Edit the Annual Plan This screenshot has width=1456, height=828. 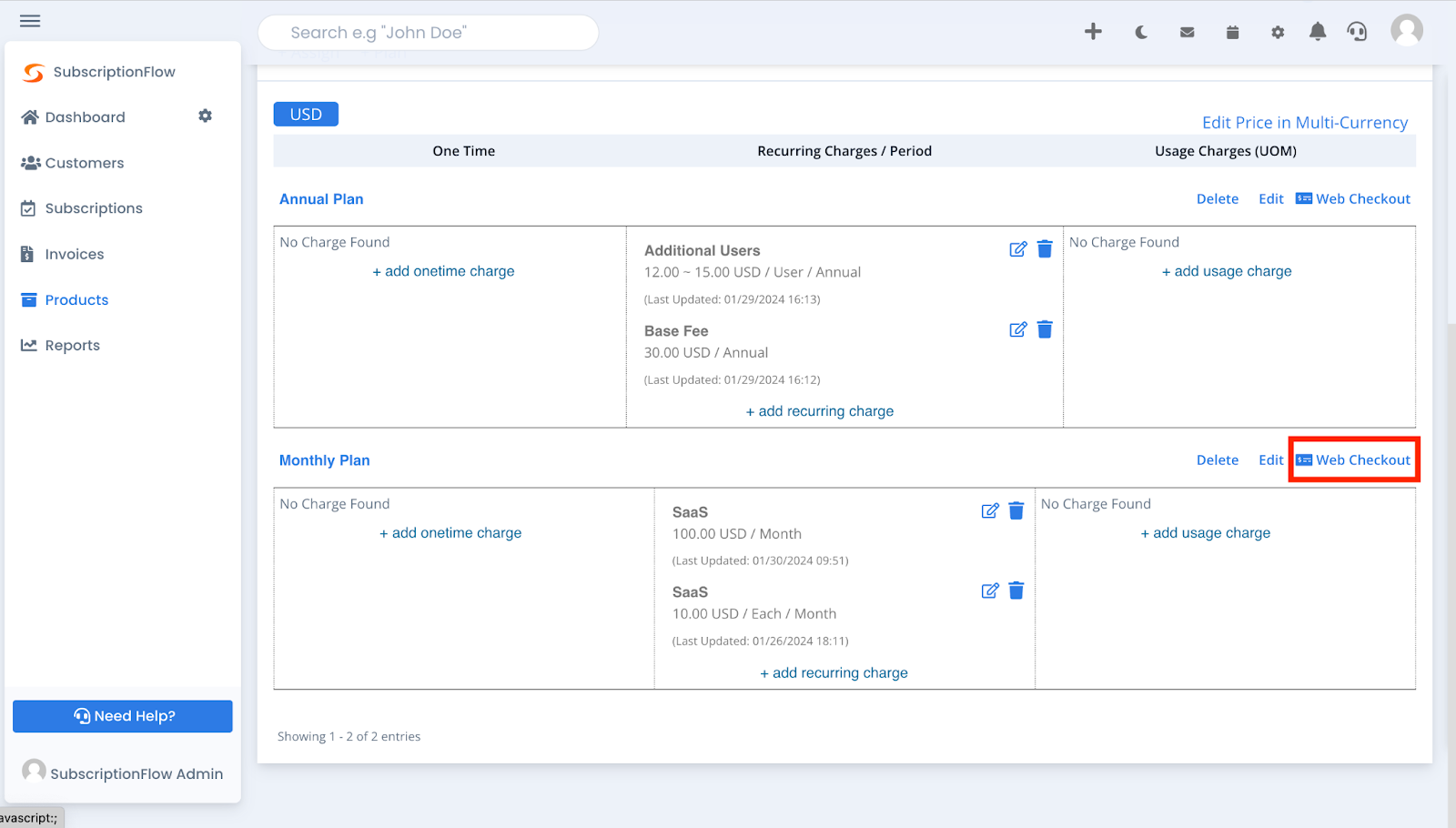pyautogui.click(x=1270, y=199)
